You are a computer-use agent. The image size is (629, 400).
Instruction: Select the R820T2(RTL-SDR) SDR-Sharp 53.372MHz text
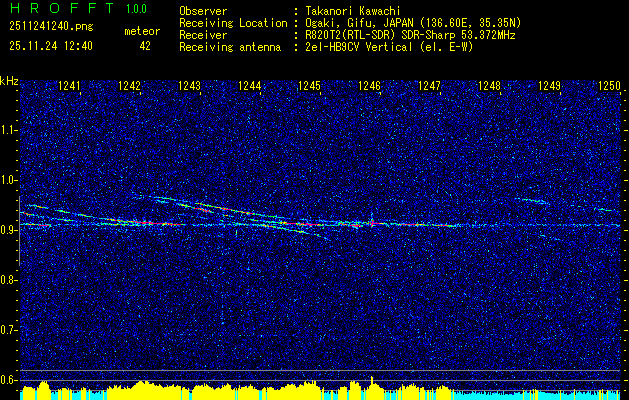[410, 35]
